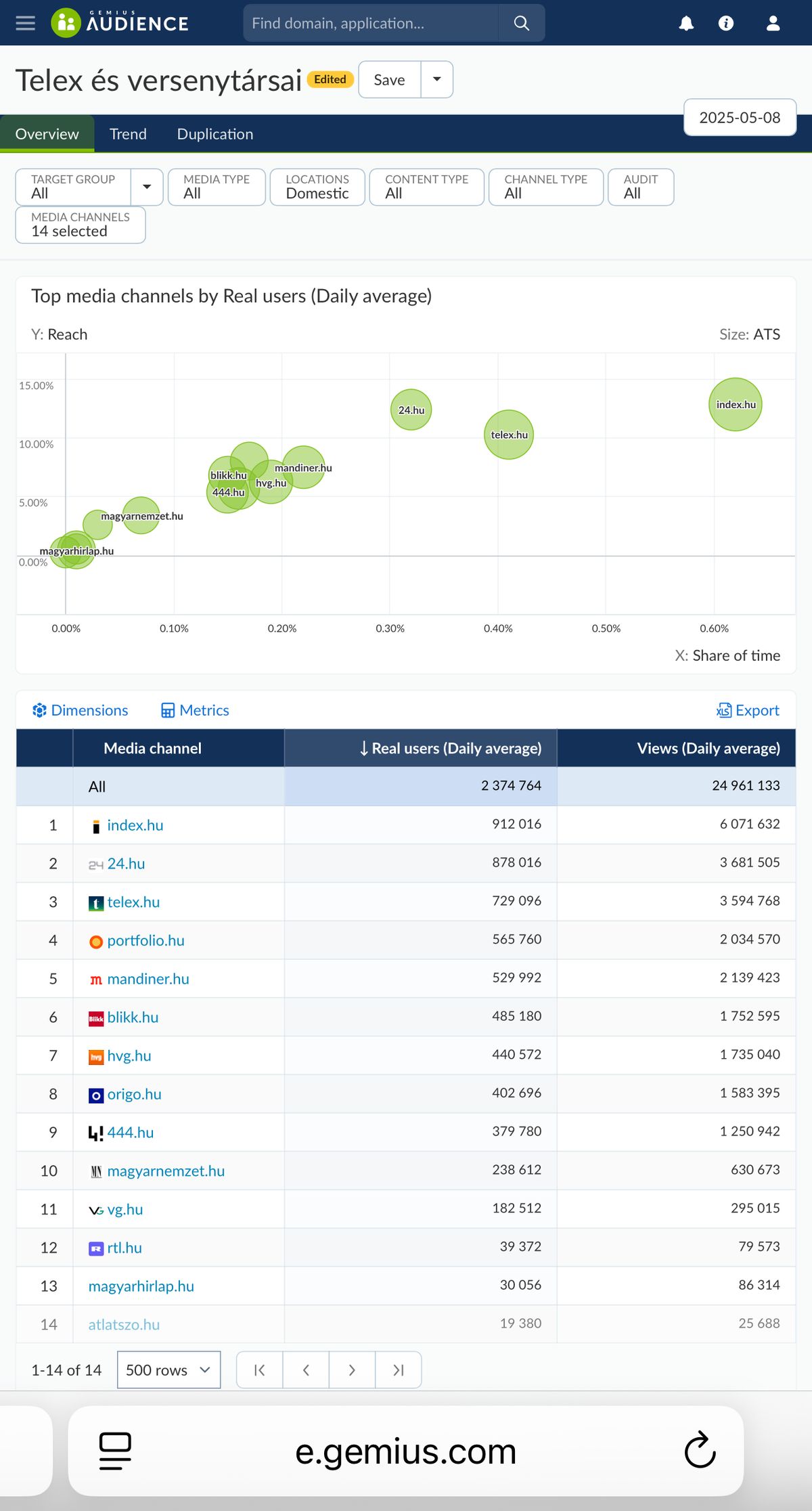Click the magyarnemzet.hu favicon

pyautogui.click(x=96, y=1172)
